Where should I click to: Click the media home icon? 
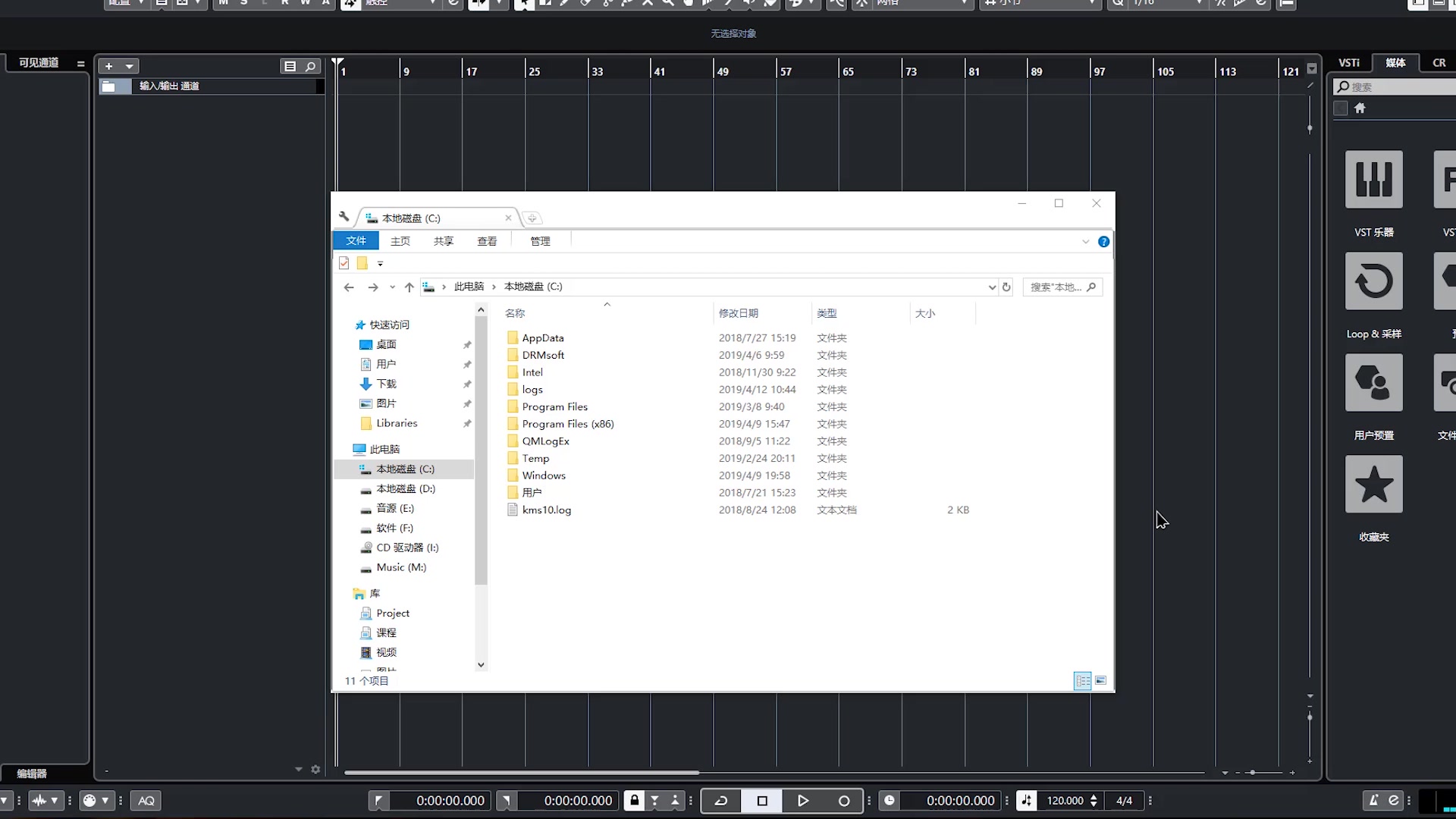point(1360,108)
